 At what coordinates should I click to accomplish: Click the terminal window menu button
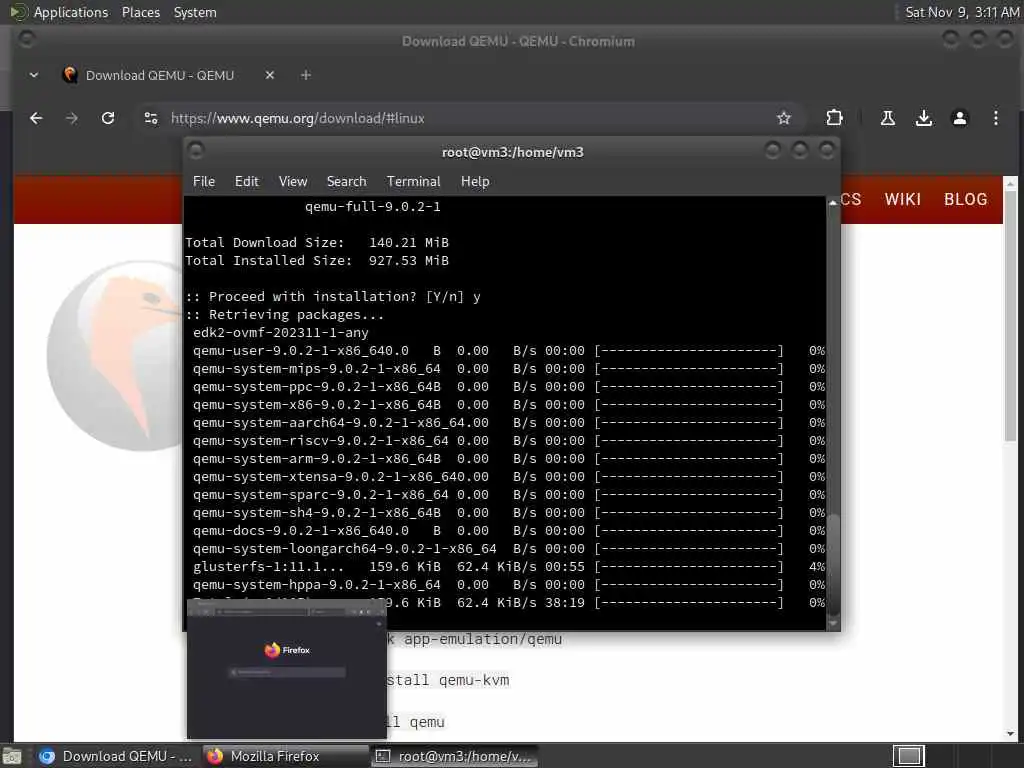tap(196, 151)
